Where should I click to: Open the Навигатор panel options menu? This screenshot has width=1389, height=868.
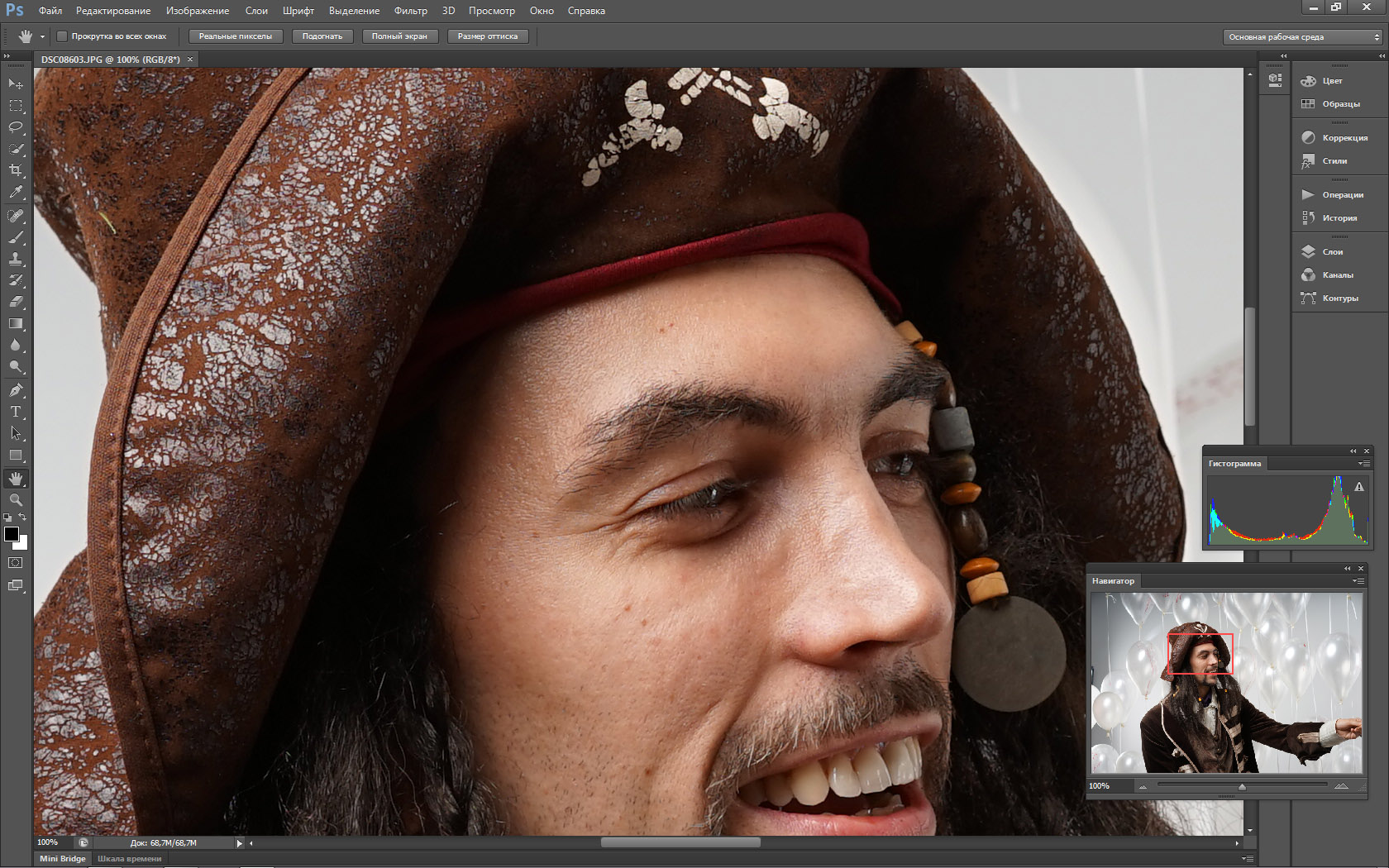pos(1358,581)
